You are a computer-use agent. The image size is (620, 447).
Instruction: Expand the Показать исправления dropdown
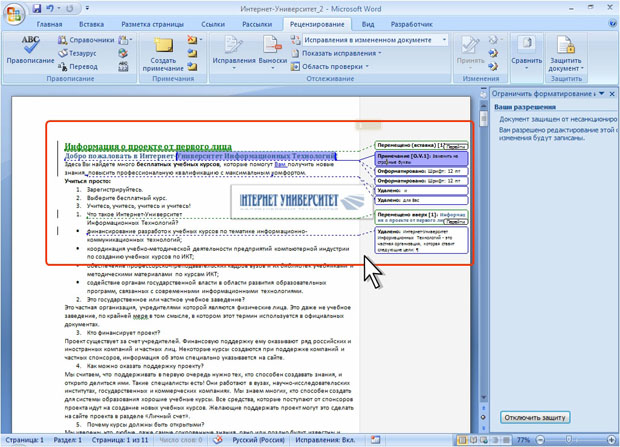[341, 53]
